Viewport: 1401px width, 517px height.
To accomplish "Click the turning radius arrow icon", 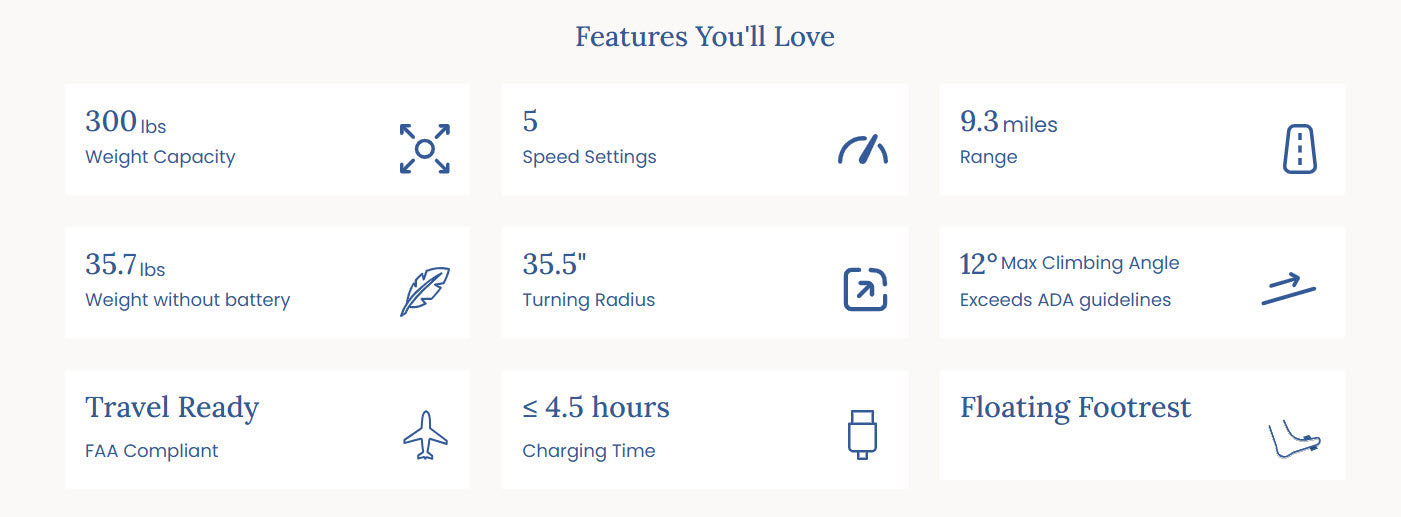I will 865,290.
